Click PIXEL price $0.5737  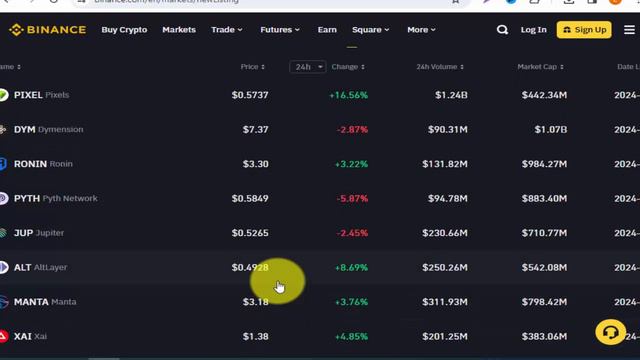pos(250,95)
